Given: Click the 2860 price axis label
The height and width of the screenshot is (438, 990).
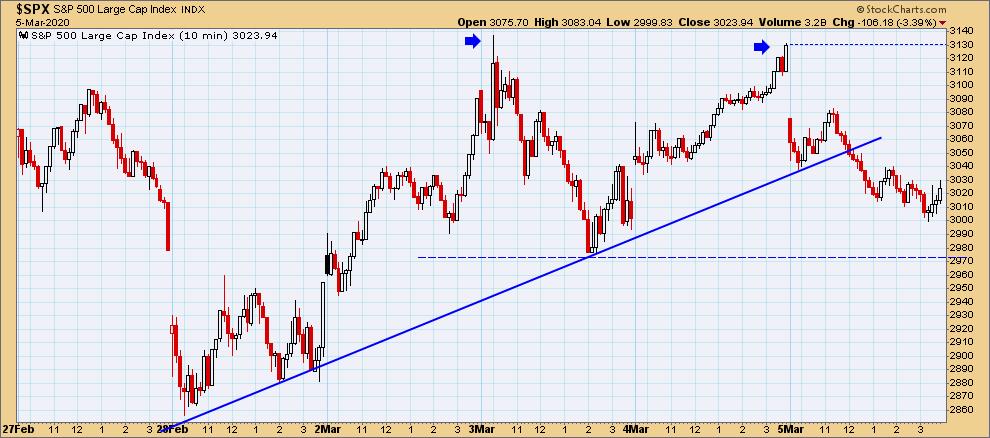Looking at the screenshot, I should [960, 410].
